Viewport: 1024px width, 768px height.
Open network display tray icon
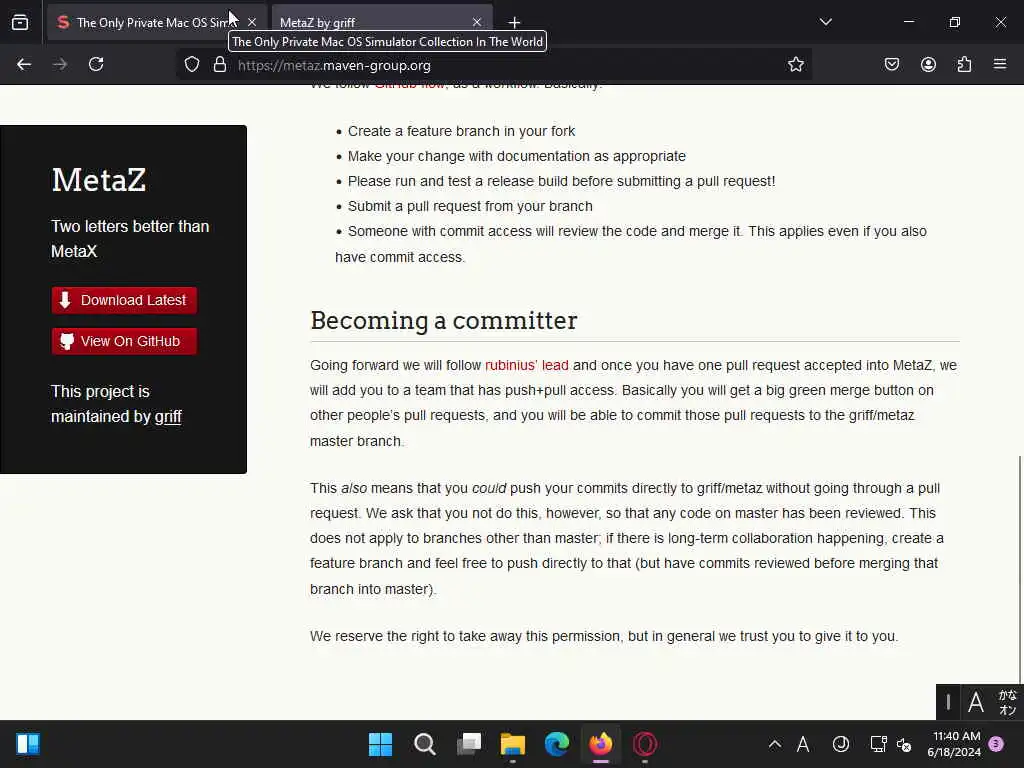pos(878,744)
